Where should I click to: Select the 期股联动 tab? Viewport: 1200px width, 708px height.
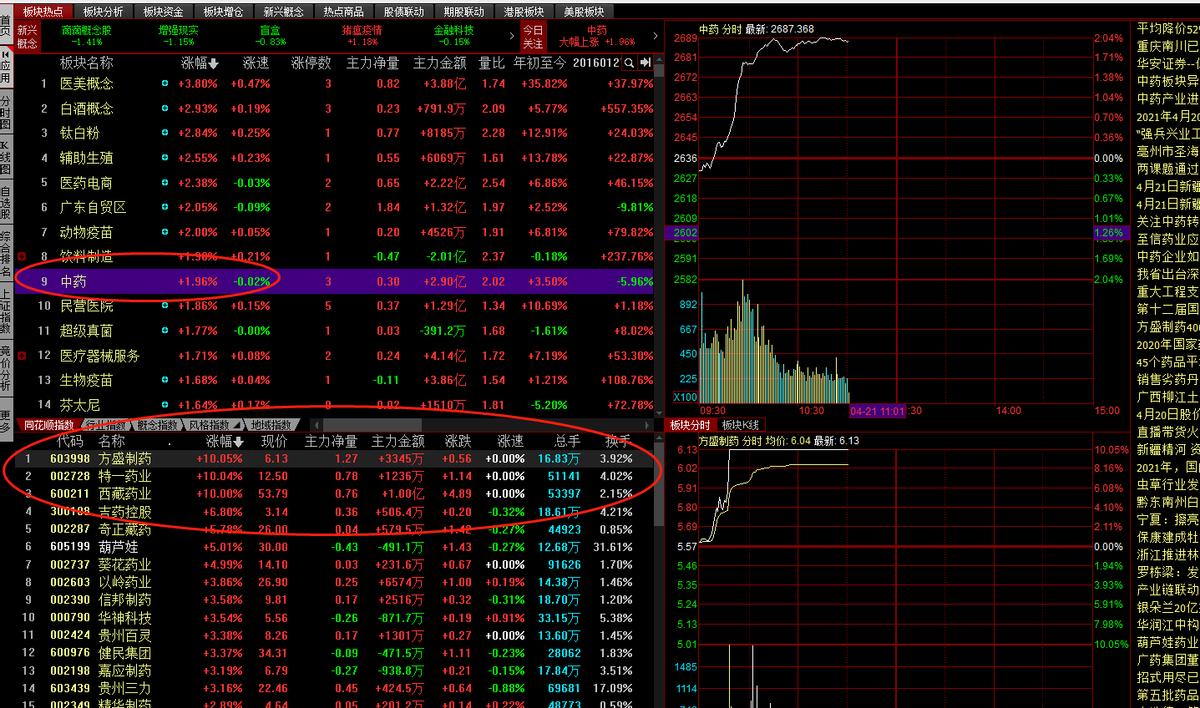click(463, 11)
